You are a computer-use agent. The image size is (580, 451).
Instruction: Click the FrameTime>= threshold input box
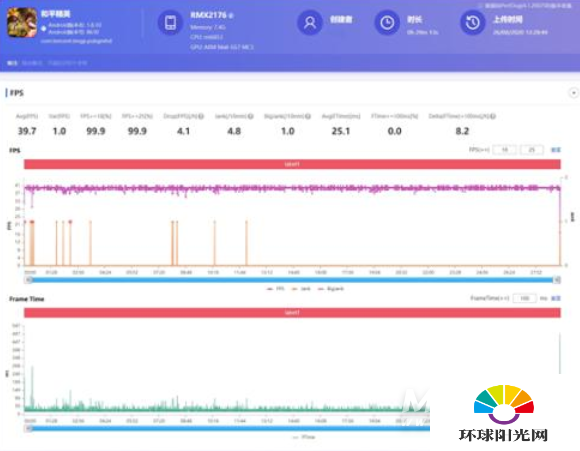525,298
